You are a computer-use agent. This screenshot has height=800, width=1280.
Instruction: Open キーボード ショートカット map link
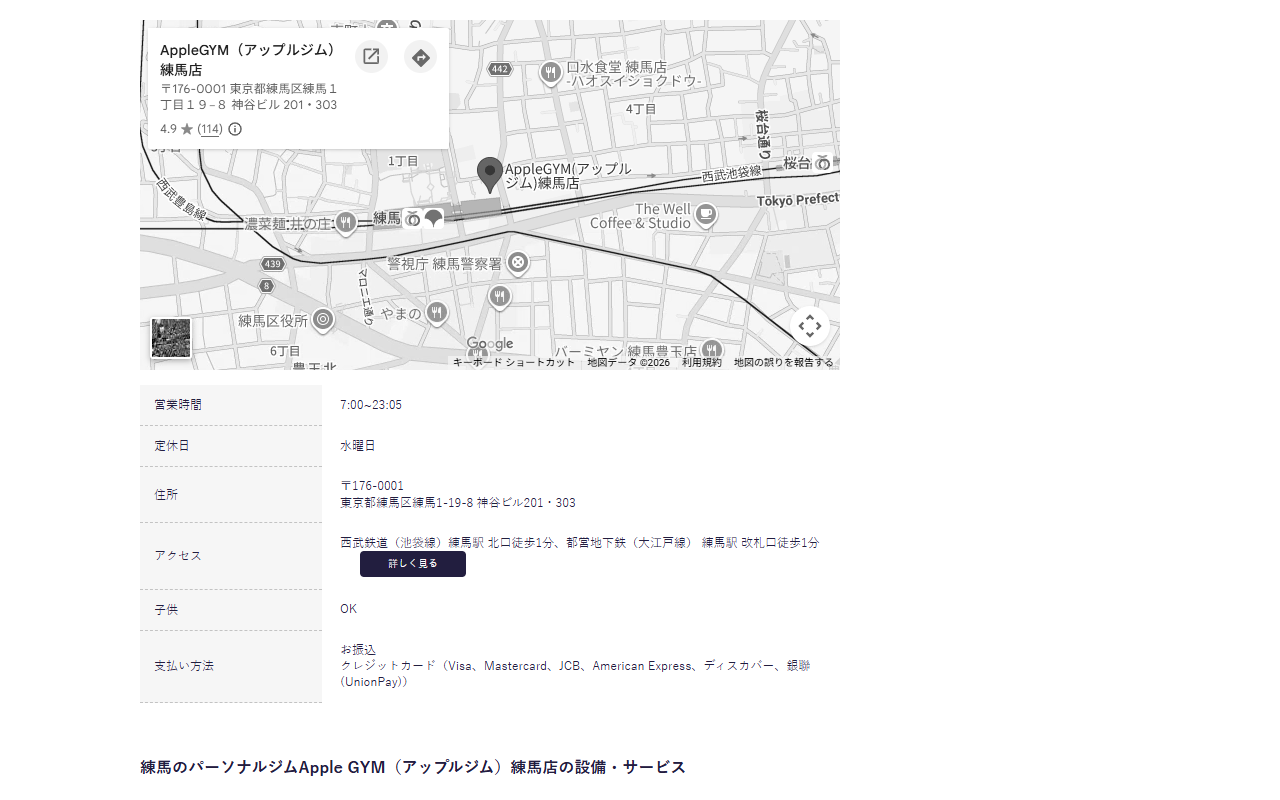tap(514, 362)
